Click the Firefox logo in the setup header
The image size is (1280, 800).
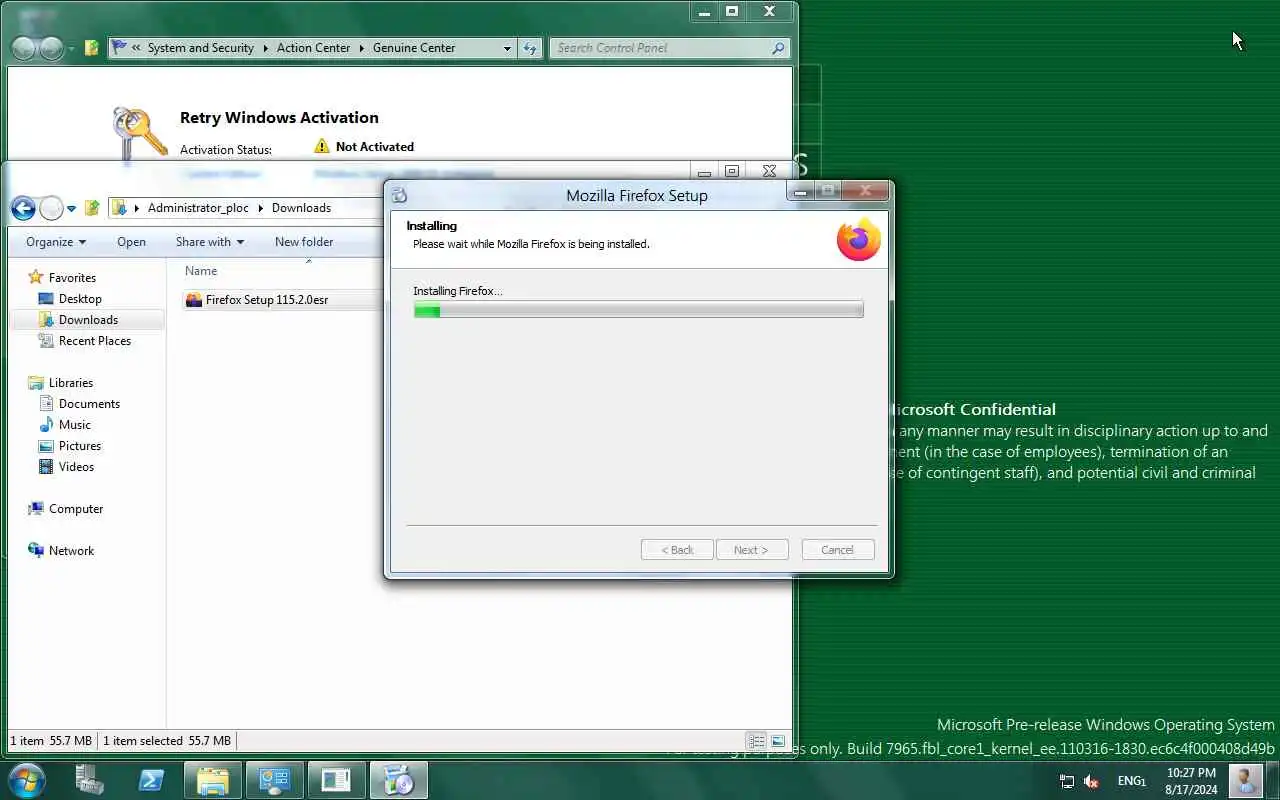pos(859,240)
